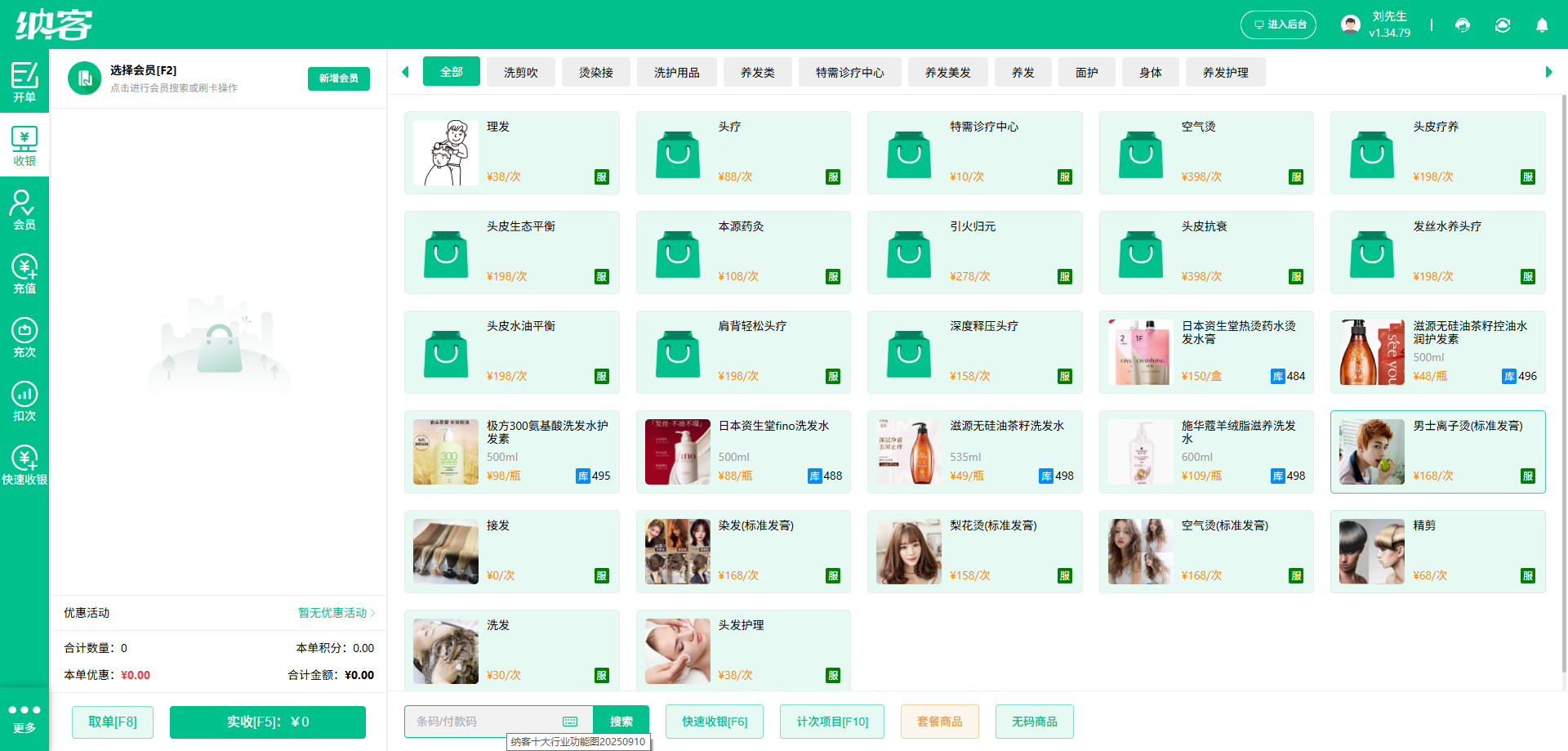Click the 染发(标准发膏) thumbnail
The width and height of the screenshot is (1568, 751).
678,552
